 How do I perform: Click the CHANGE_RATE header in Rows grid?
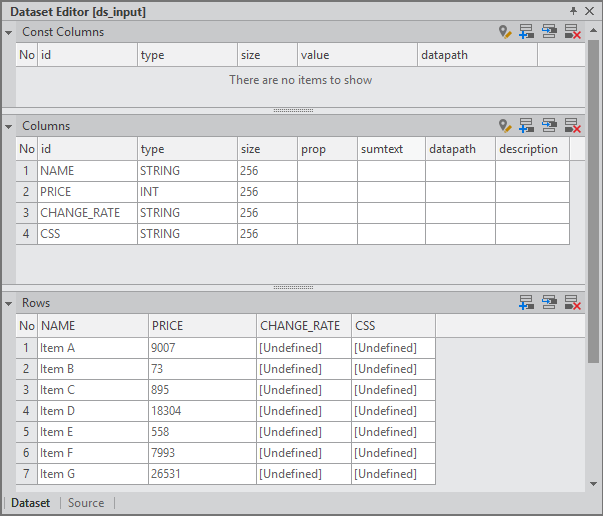303,325
